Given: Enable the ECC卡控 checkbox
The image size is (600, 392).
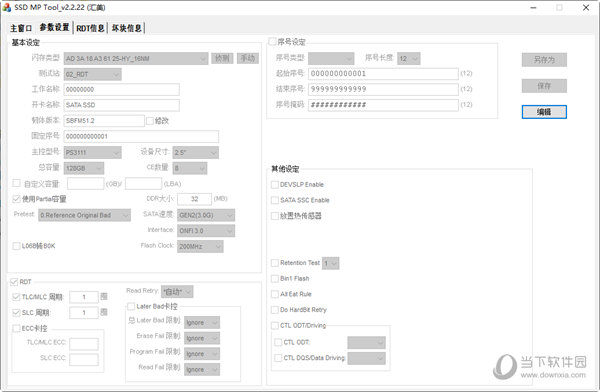Looking at the screenshot, I should [x=16, y=328].
